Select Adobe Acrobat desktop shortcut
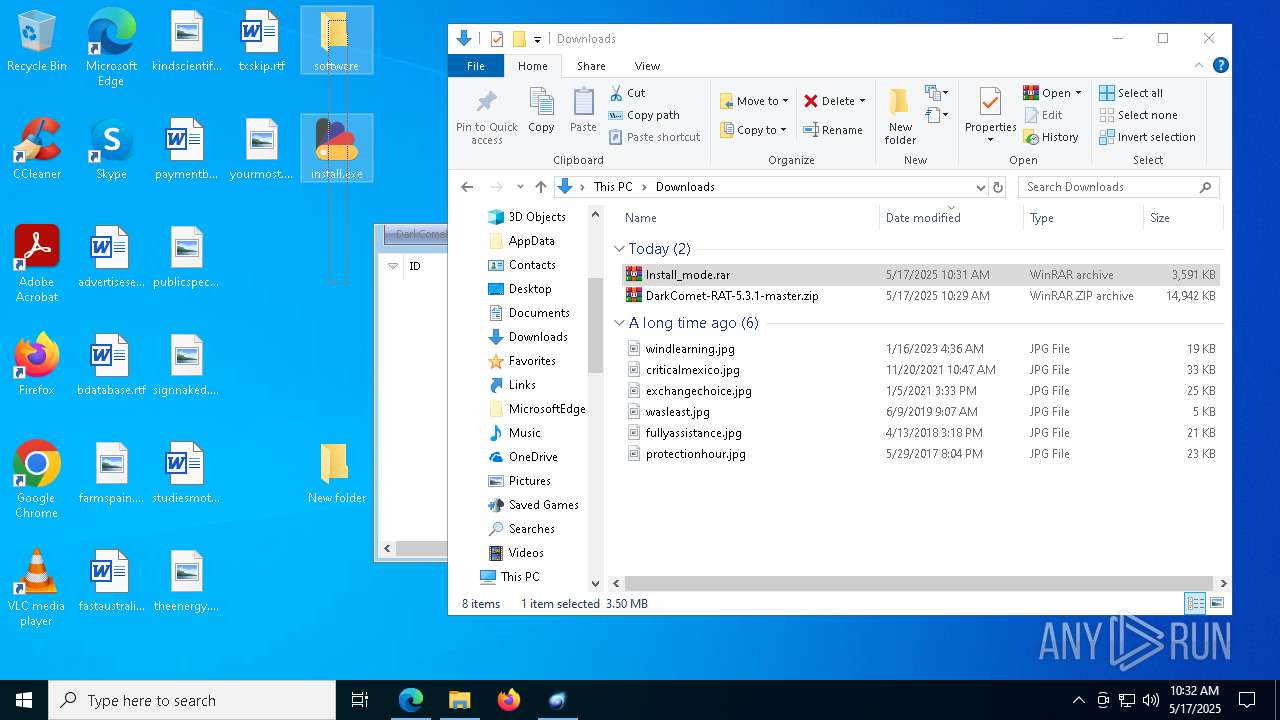 tap(37, 263)
